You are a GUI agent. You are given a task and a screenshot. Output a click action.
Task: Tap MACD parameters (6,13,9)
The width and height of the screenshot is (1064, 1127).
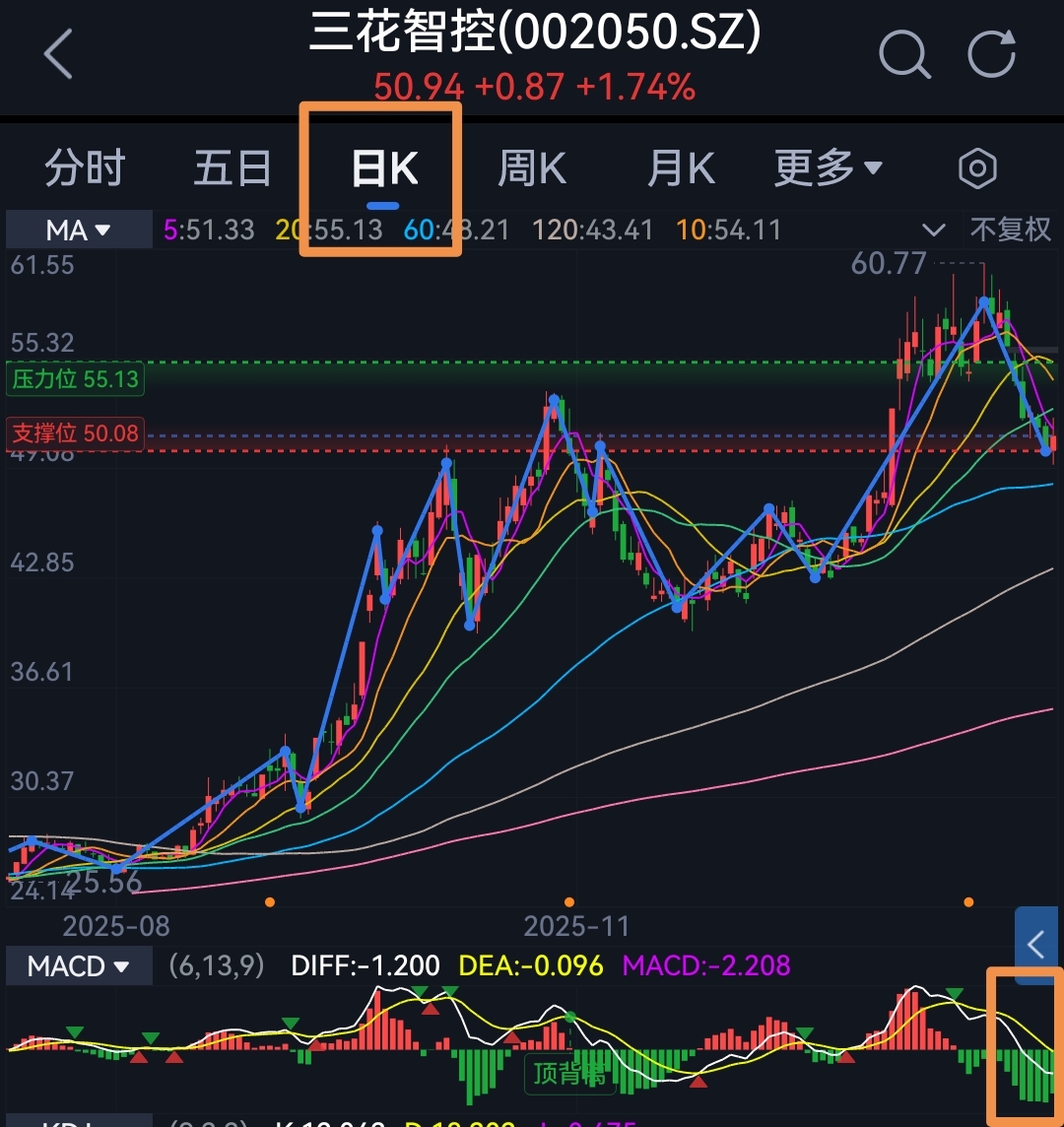tap(217, 965)
